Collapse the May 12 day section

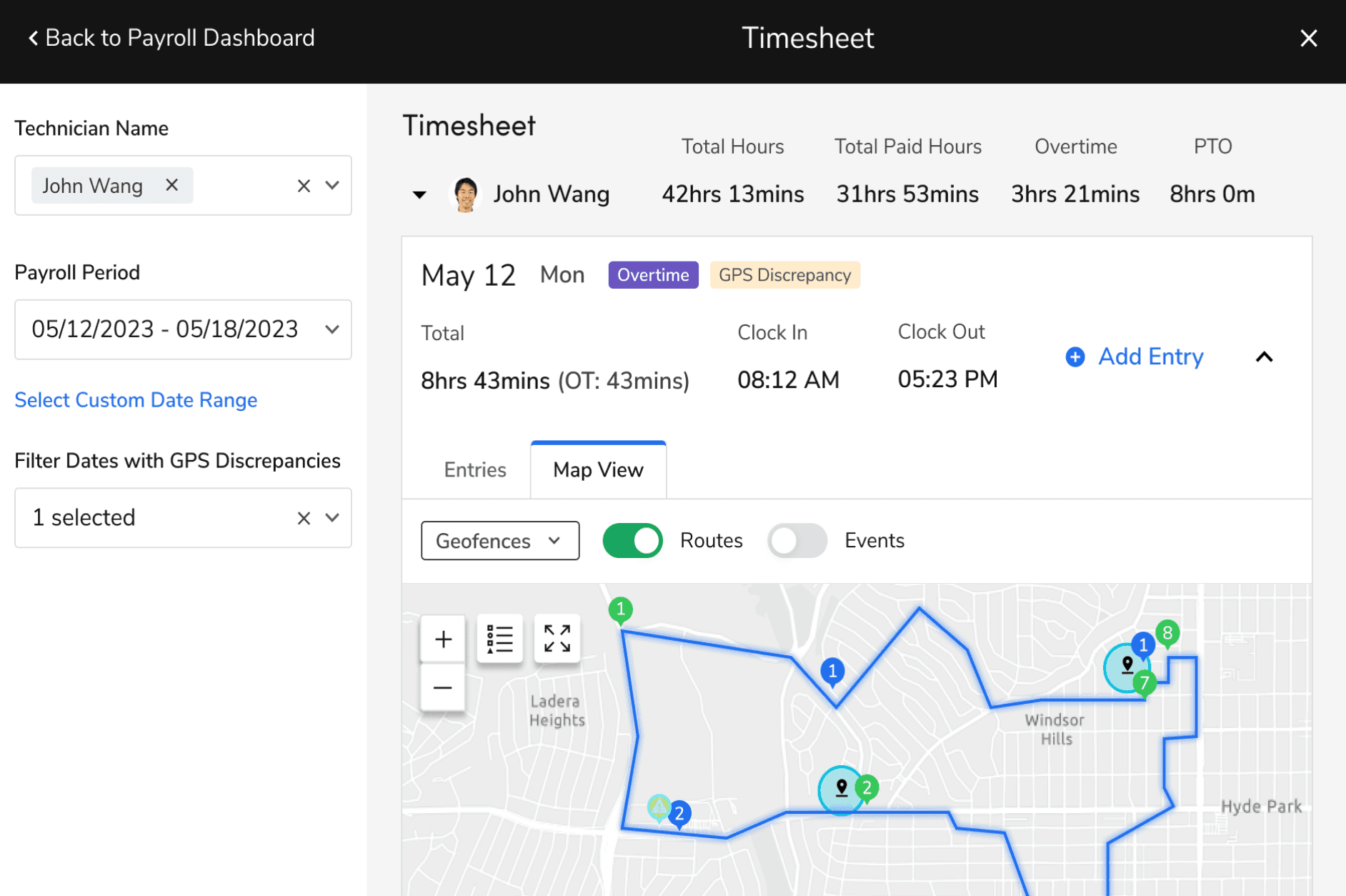click(x=1264, y=357)
